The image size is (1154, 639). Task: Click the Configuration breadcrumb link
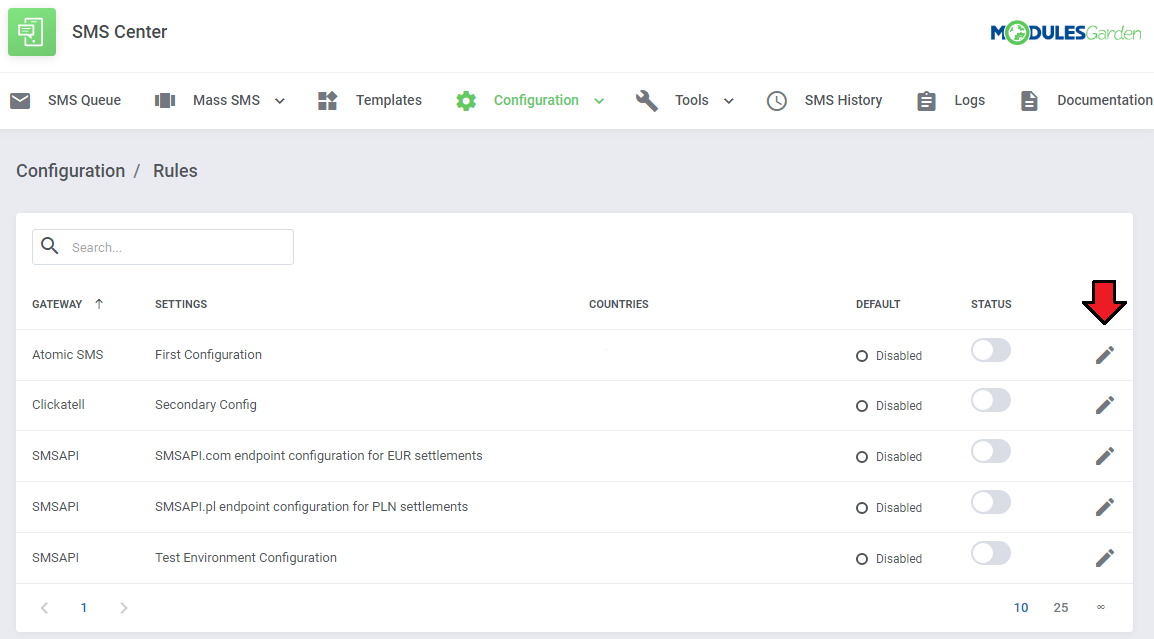tap(71, 171)
